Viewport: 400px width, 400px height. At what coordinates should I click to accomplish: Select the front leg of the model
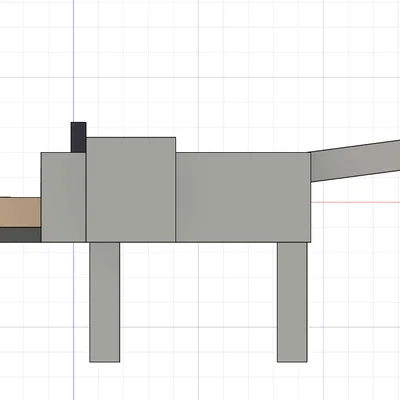click(x=105, y=302)
